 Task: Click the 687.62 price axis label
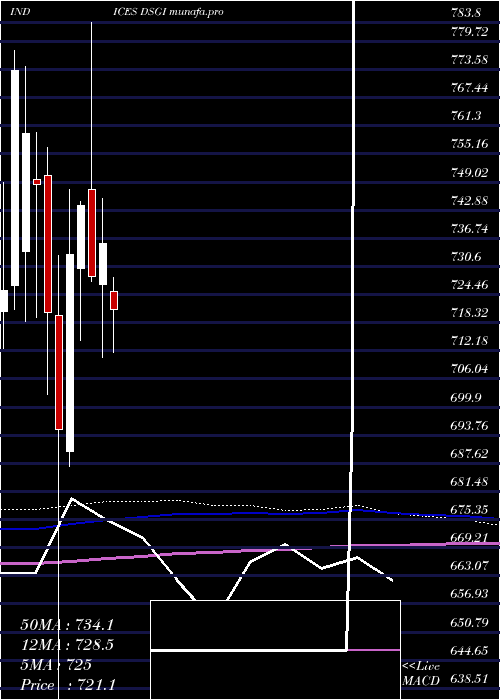[469, 454]
